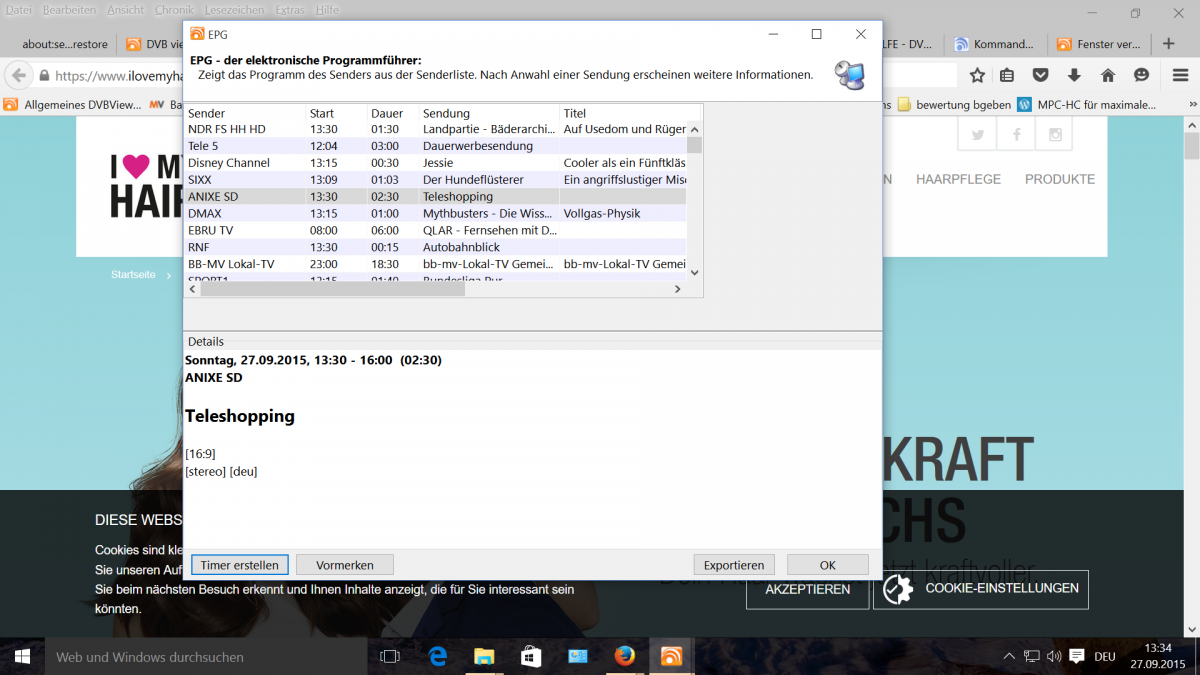The height and width of the screenshot is (675, 1200).
Task: Click the Timer erstellen button
Action: (240, 565)
